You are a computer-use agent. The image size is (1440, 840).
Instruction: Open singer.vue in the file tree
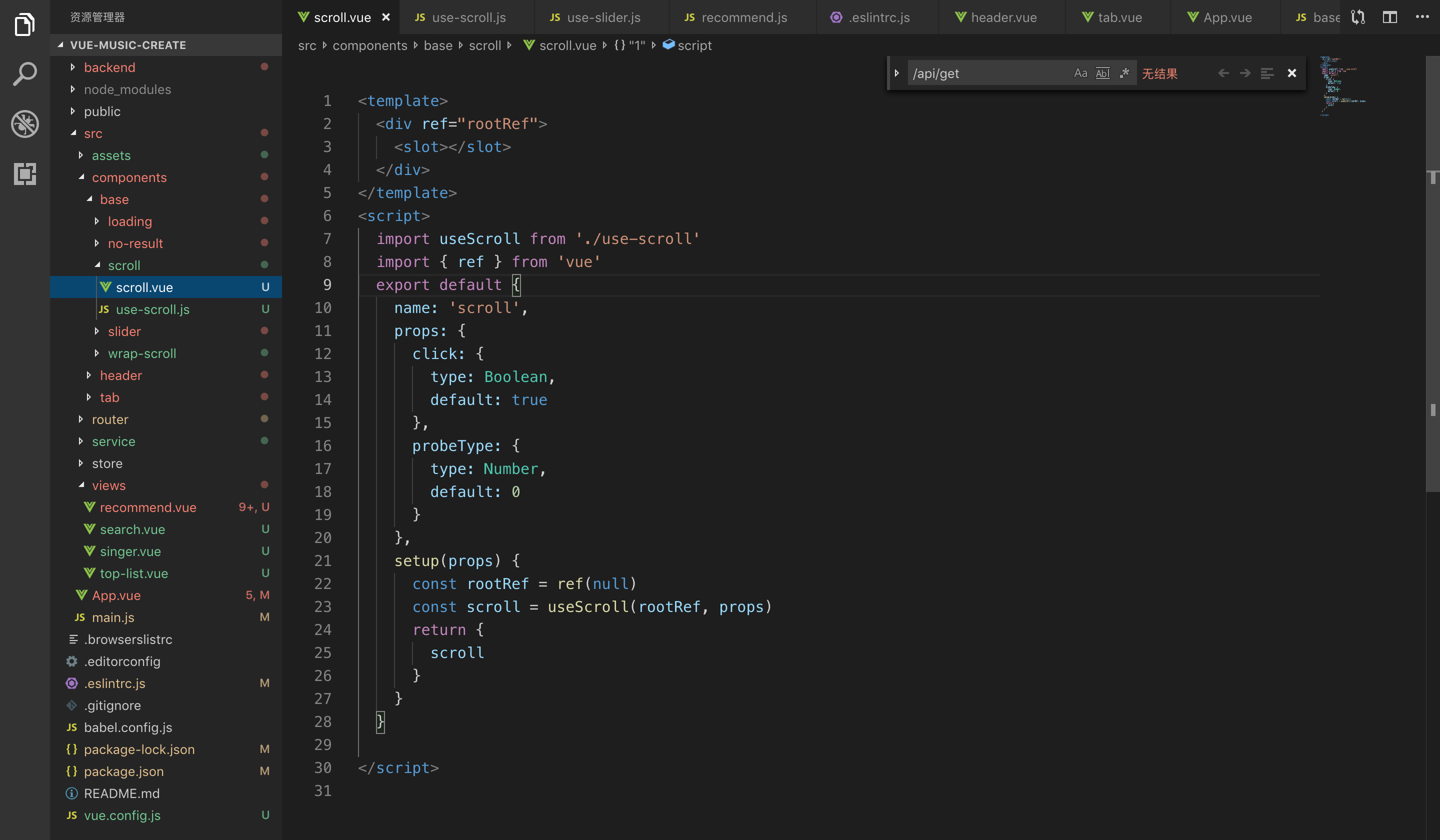click(165, 551)
